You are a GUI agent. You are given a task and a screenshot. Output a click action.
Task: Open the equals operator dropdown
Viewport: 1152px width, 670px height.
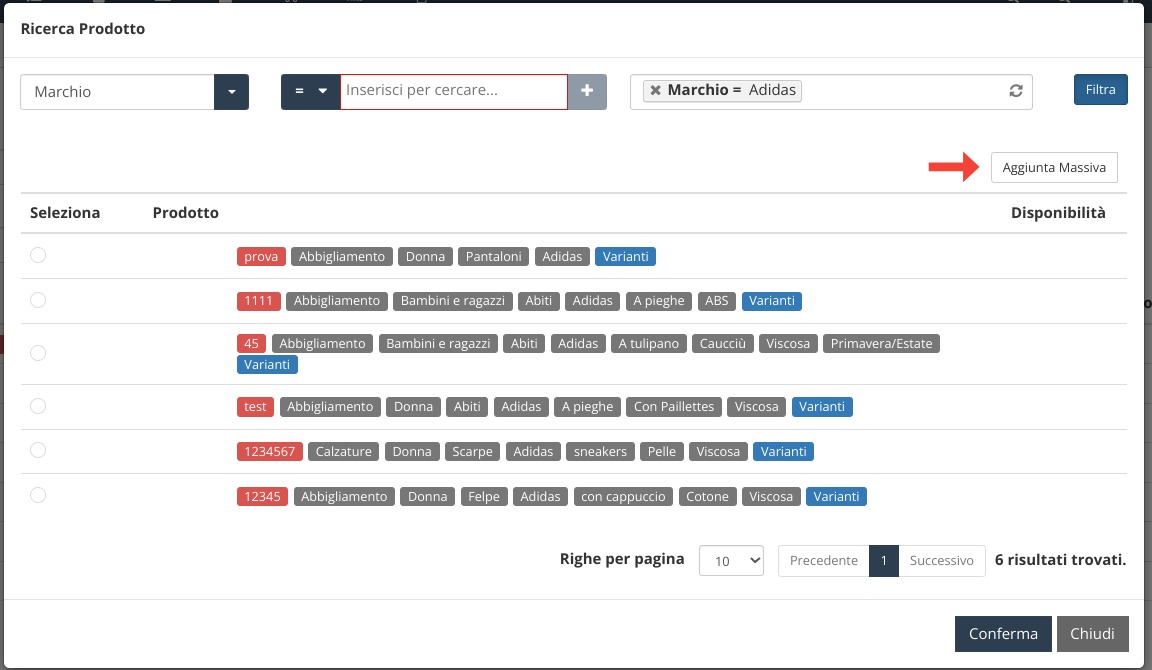(310, 91)
